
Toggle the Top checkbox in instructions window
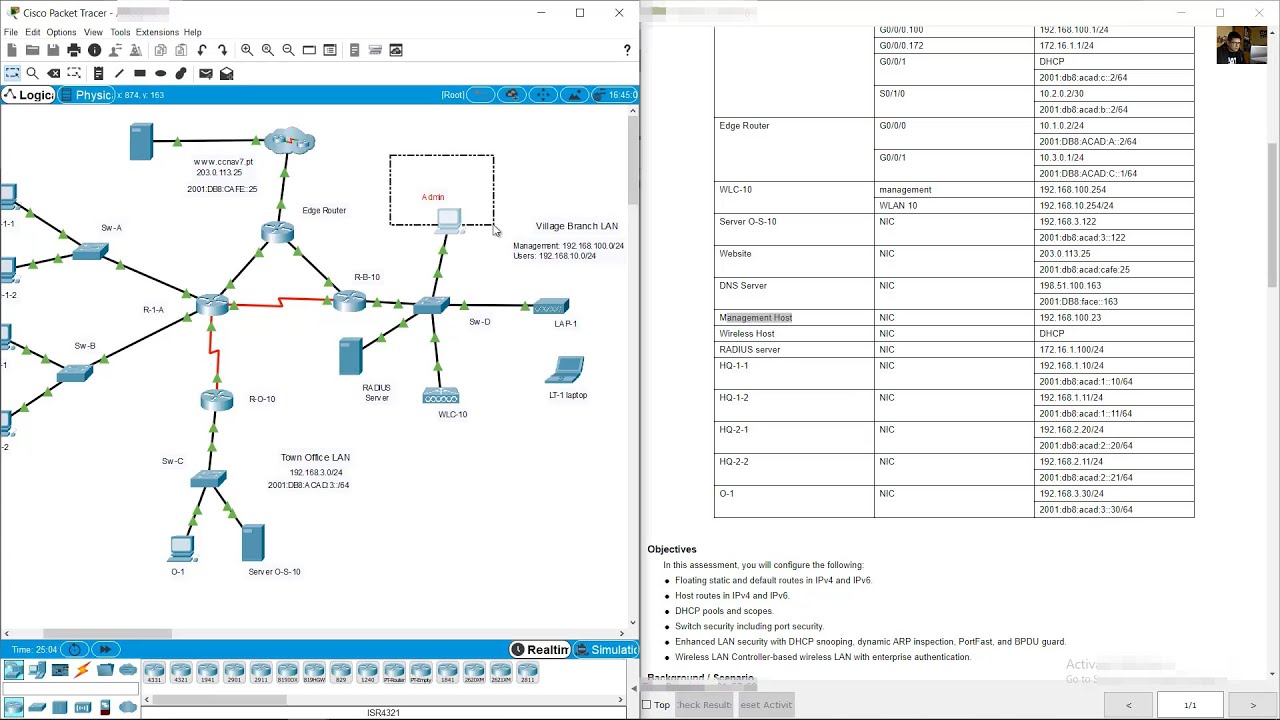click(x=647, y=705)
